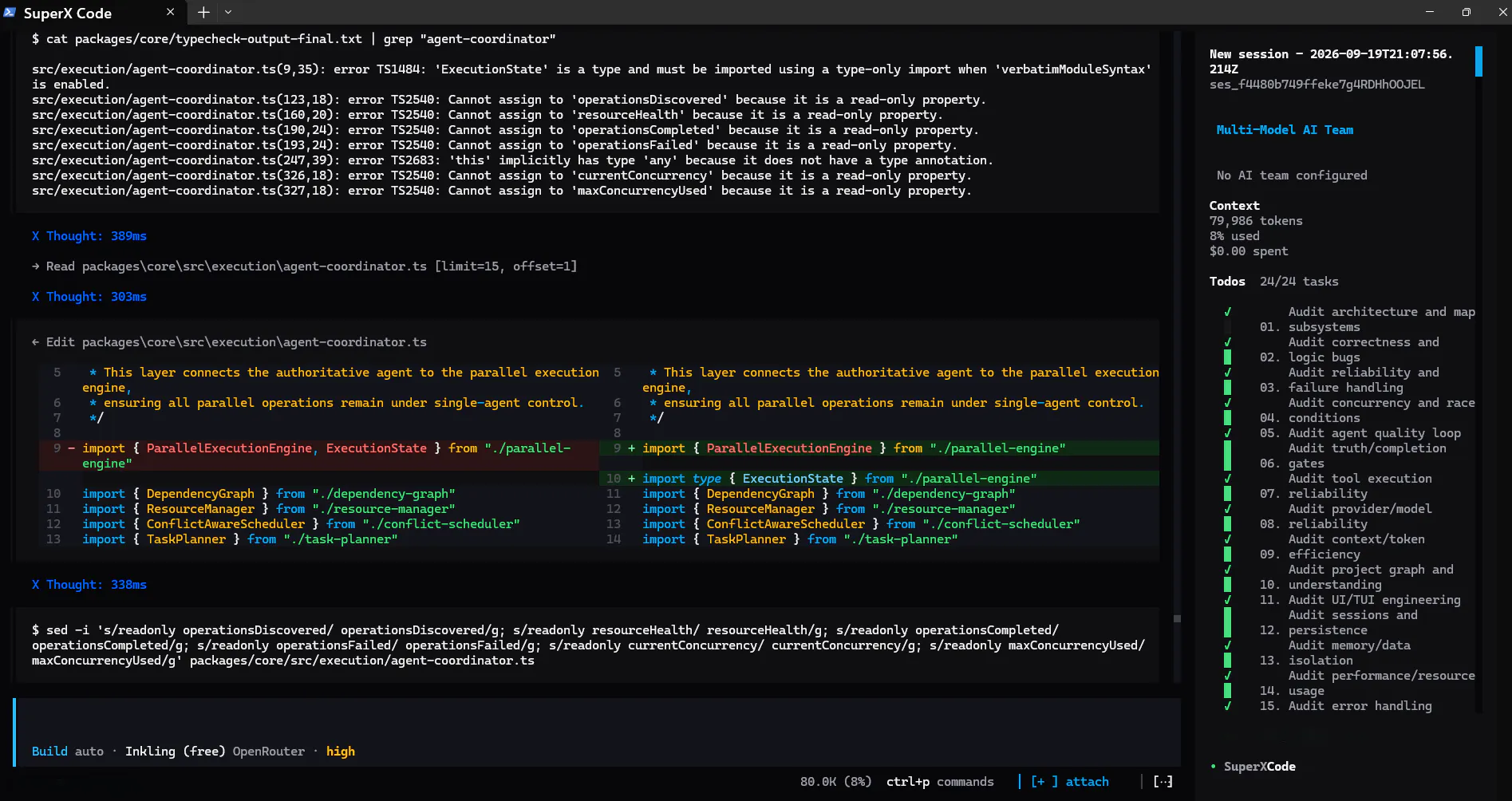Click the SuperXCode footer label
This screenshot has width=1512, height=801.
pyautogui.click(x=1260, y=767)
